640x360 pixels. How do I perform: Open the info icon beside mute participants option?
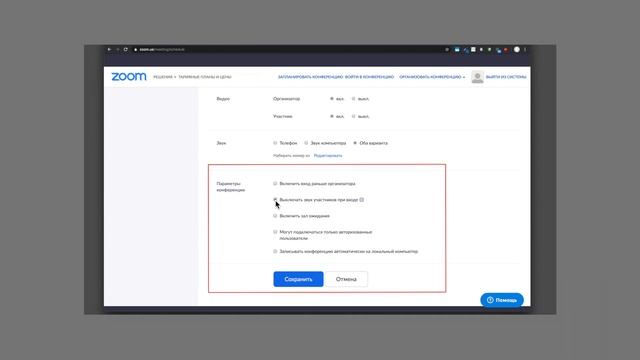click(x=362, y=200)
